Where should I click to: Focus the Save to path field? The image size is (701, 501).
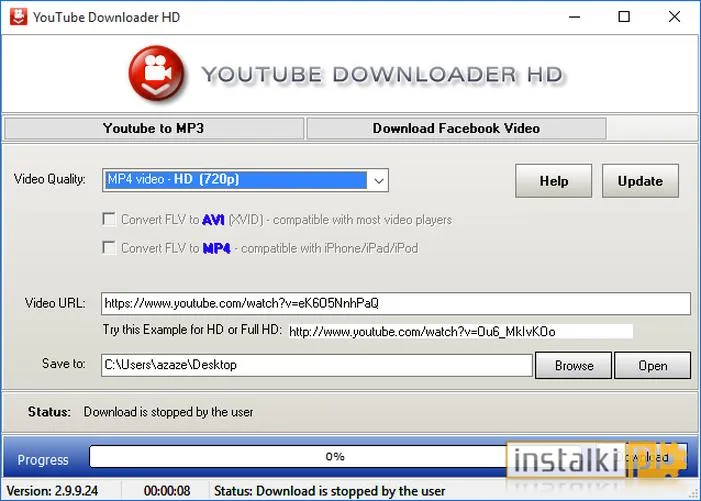[317, 365]
